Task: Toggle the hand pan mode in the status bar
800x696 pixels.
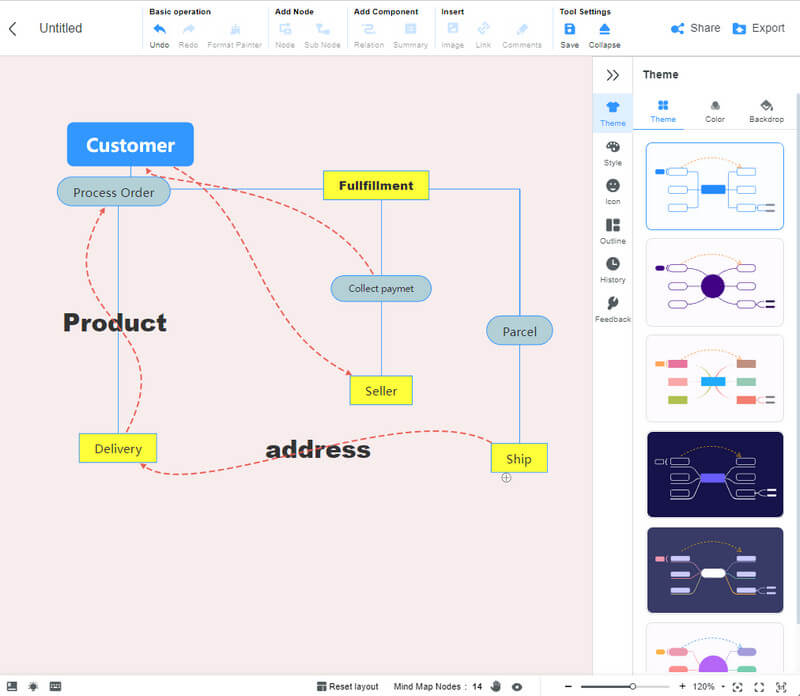Action: 497,686
